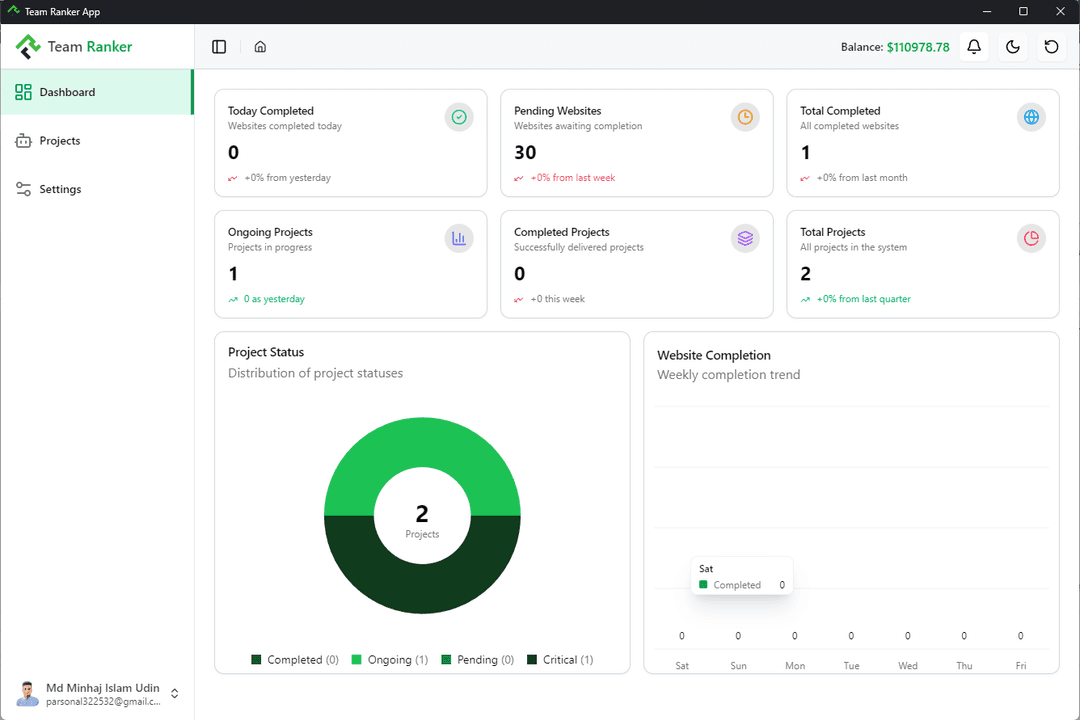Click the Ongoing Projects bar chart icon
The height and width of the screenshot is (720, 1080).
[459, 238]
